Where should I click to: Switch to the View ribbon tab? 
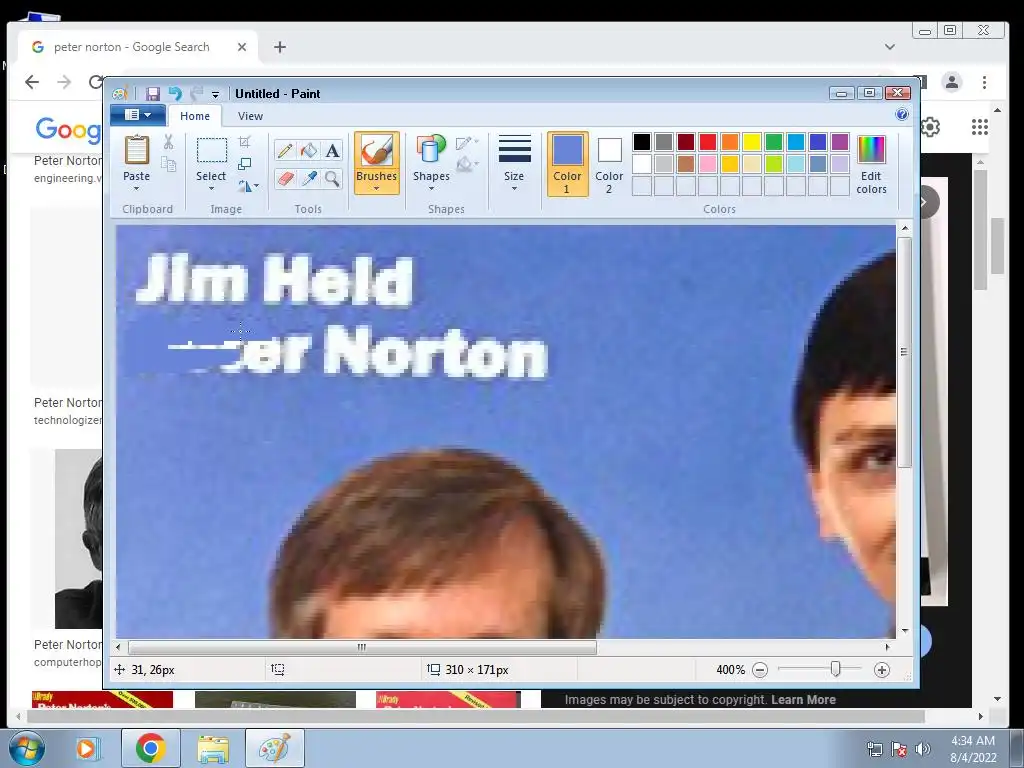[x=250, y=116]
